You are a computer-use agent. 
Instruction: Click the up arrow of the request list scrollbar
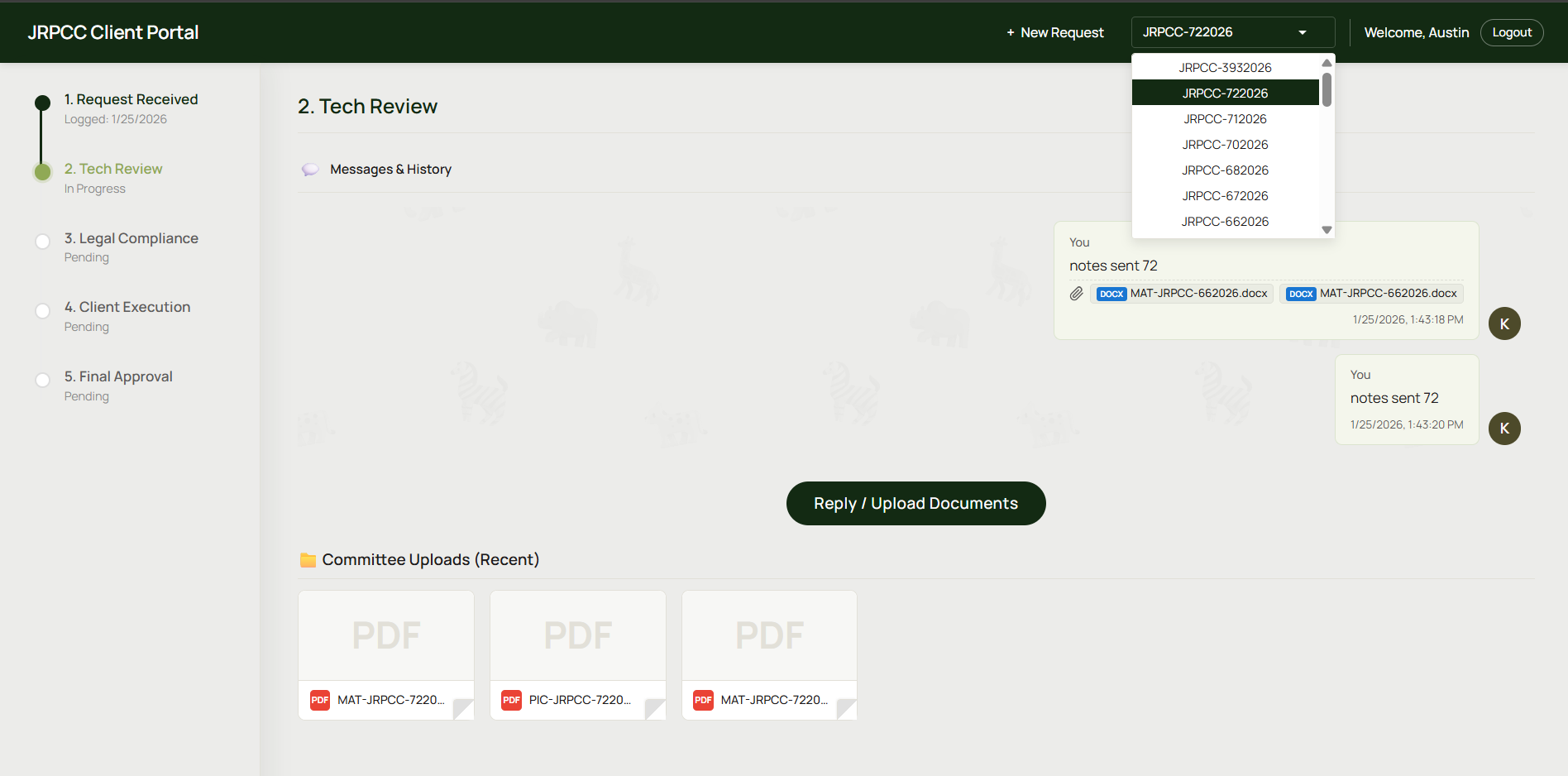click(x=1327, y=63)
